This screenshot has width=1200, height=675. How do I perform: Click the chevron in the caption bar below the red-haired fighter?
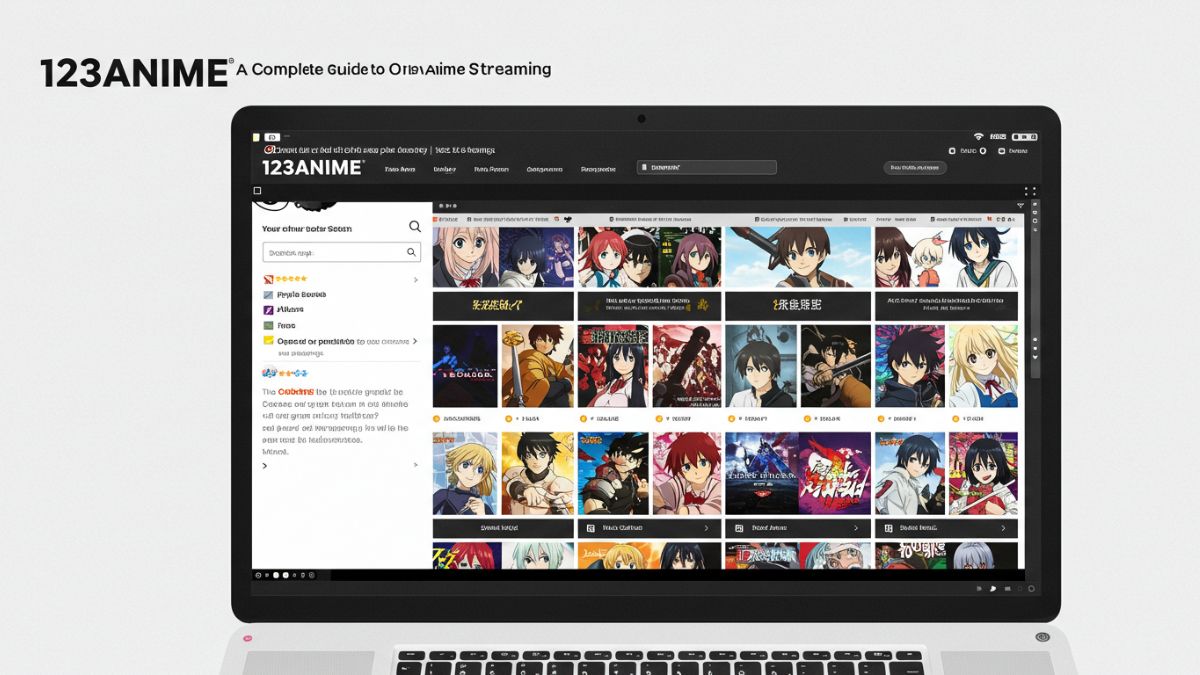click(x=706, y=528)
